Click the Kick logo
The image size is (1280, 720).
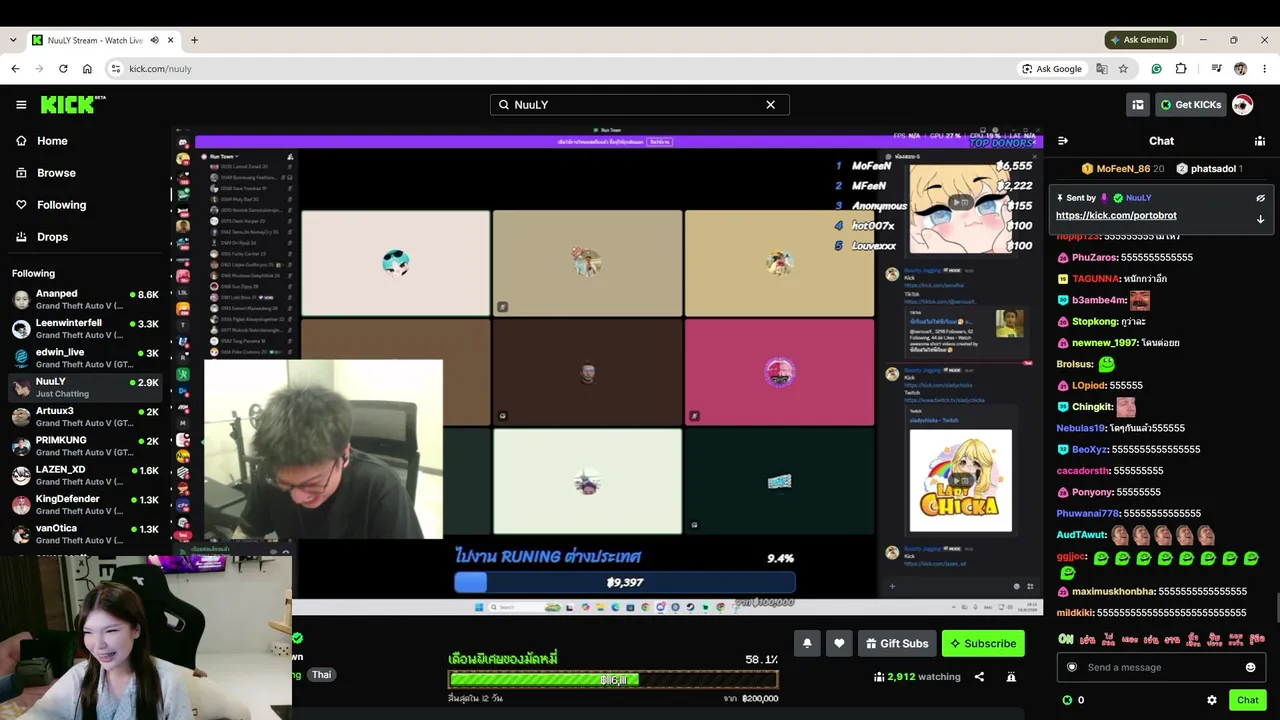(73, 105)
